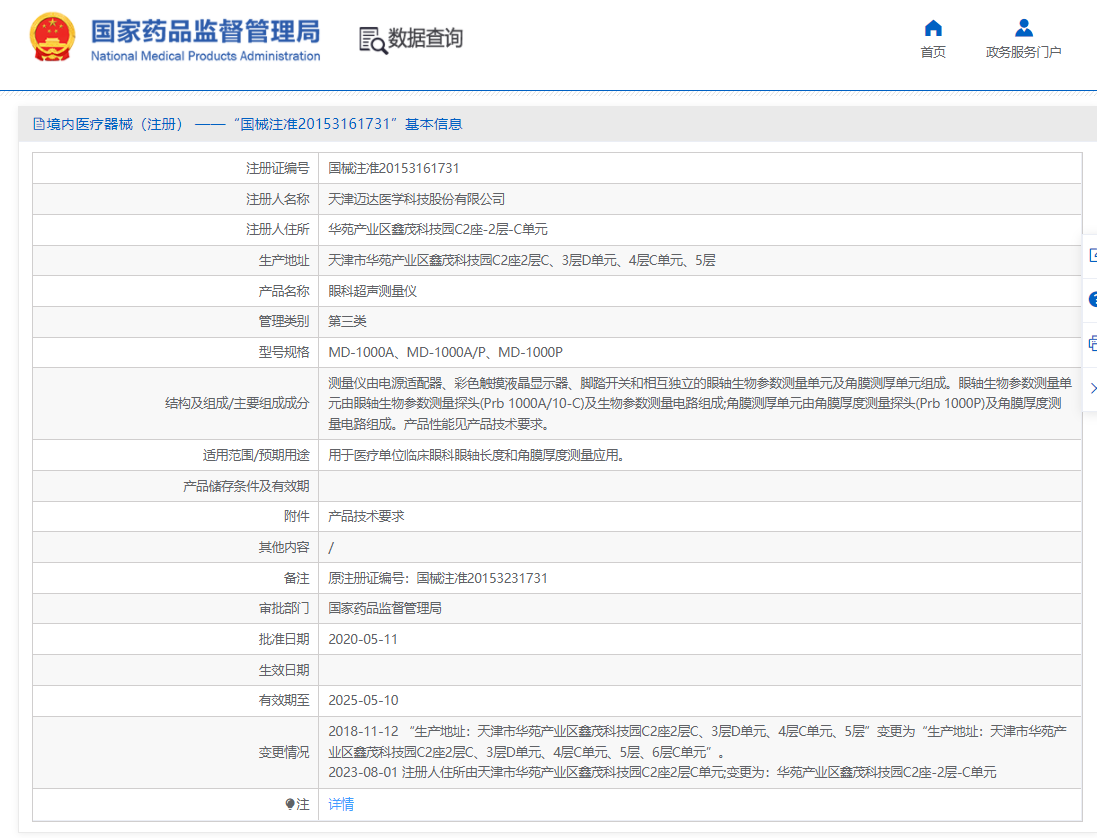Click the 产品名称 row label
Viewport: 1097px width, 838px height.
[x=283, y=291]
